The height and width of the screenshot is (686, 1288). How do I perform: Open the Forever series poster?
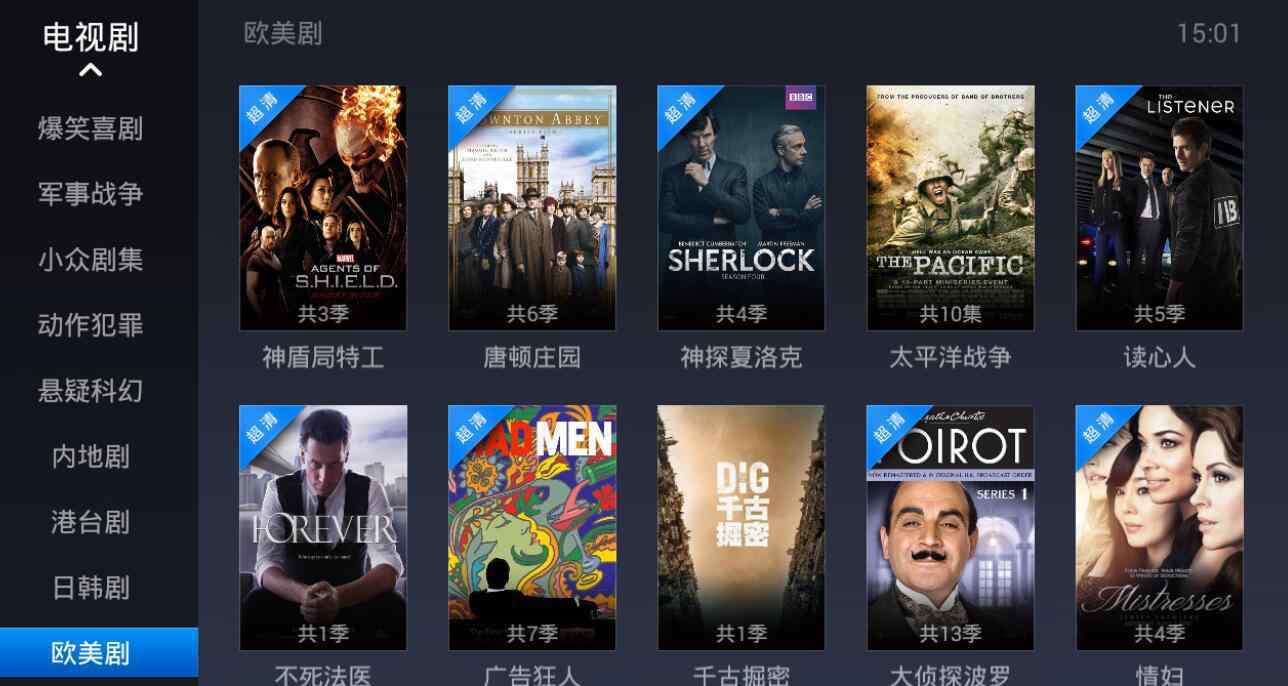323,528
